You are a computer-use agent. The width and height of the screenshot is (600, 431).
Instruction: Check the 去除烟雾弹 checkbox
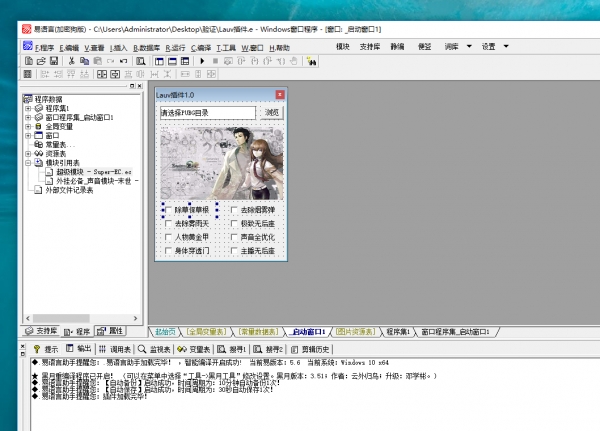pyautogui.click(x=234, y=210)
